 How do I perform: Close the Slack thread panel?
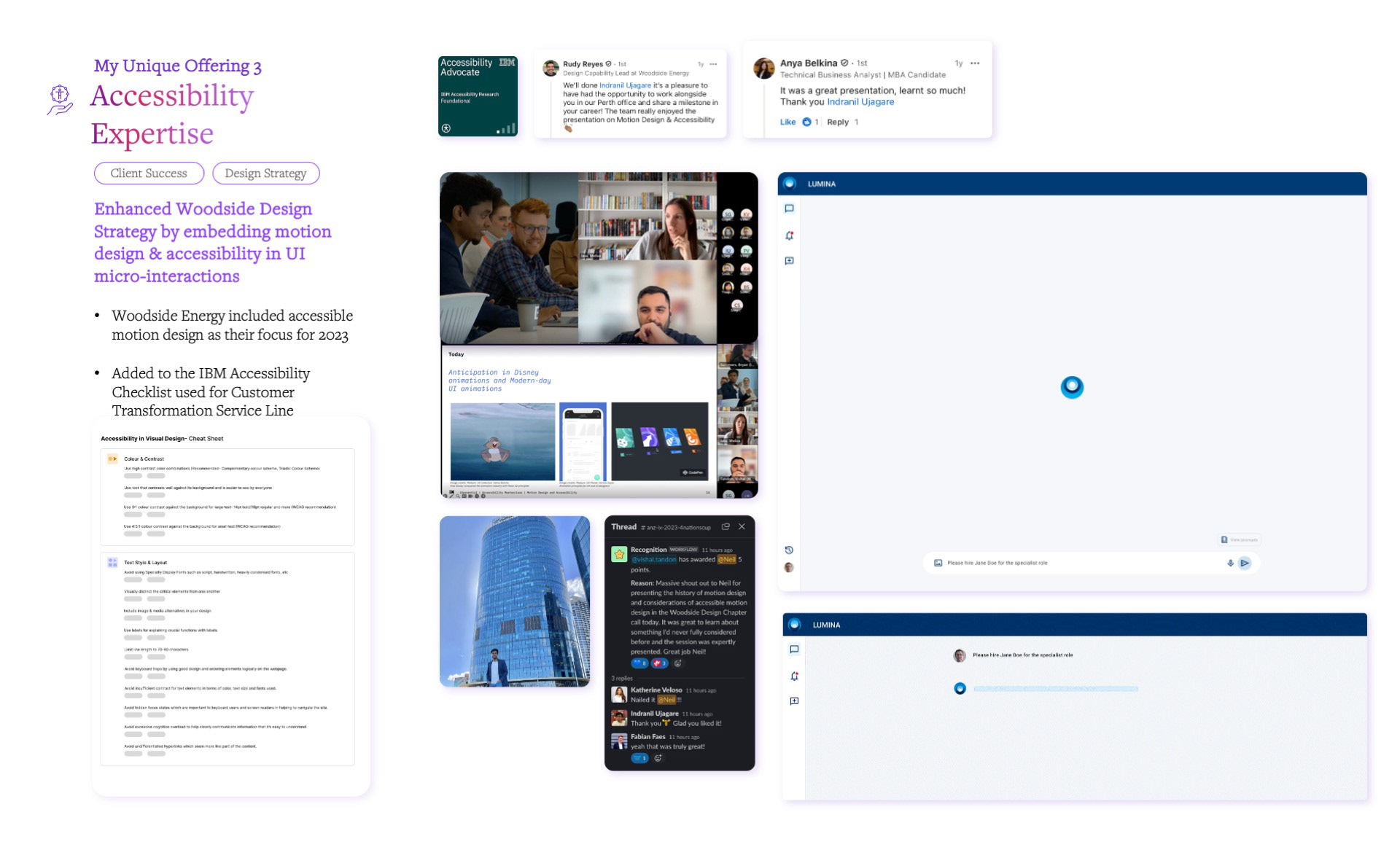(742, 526)
